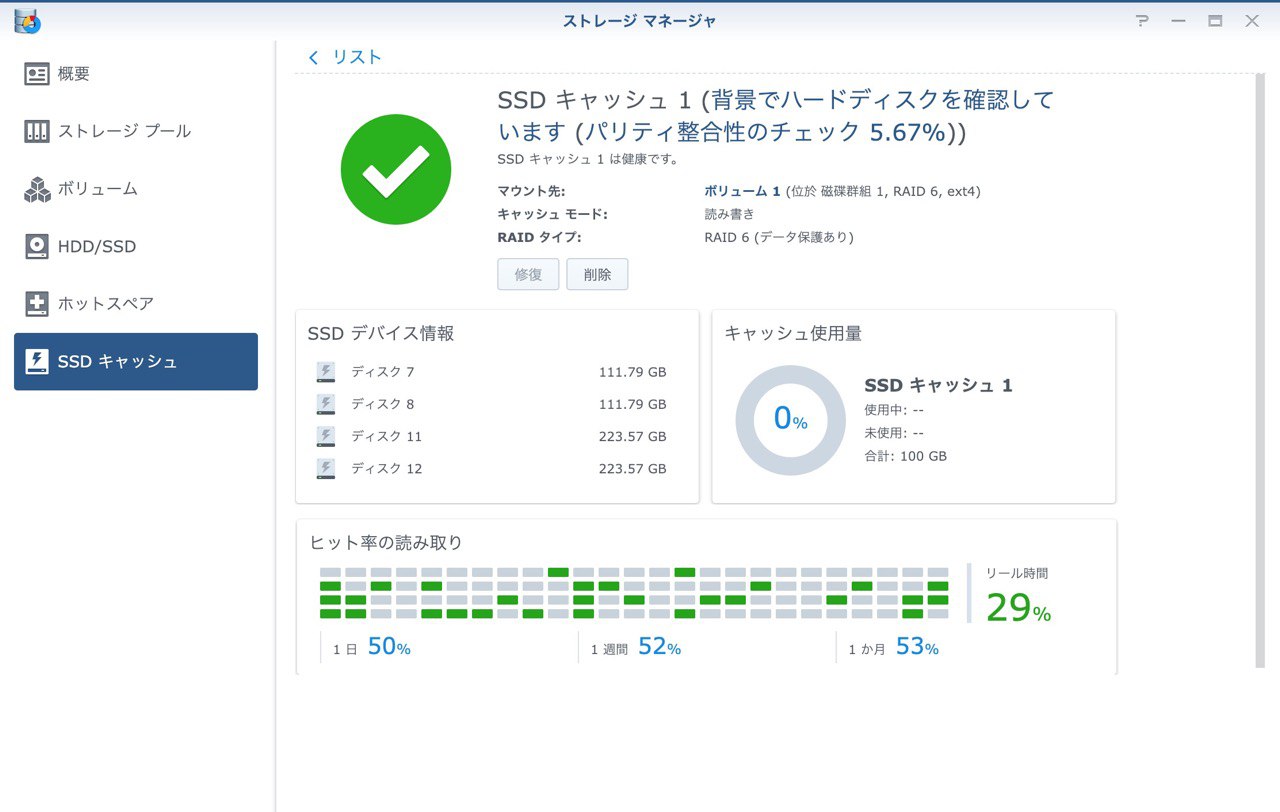Go back using the リスト chevron arrow
This screenshot has width=1280, height=812.
coord(313,58)
